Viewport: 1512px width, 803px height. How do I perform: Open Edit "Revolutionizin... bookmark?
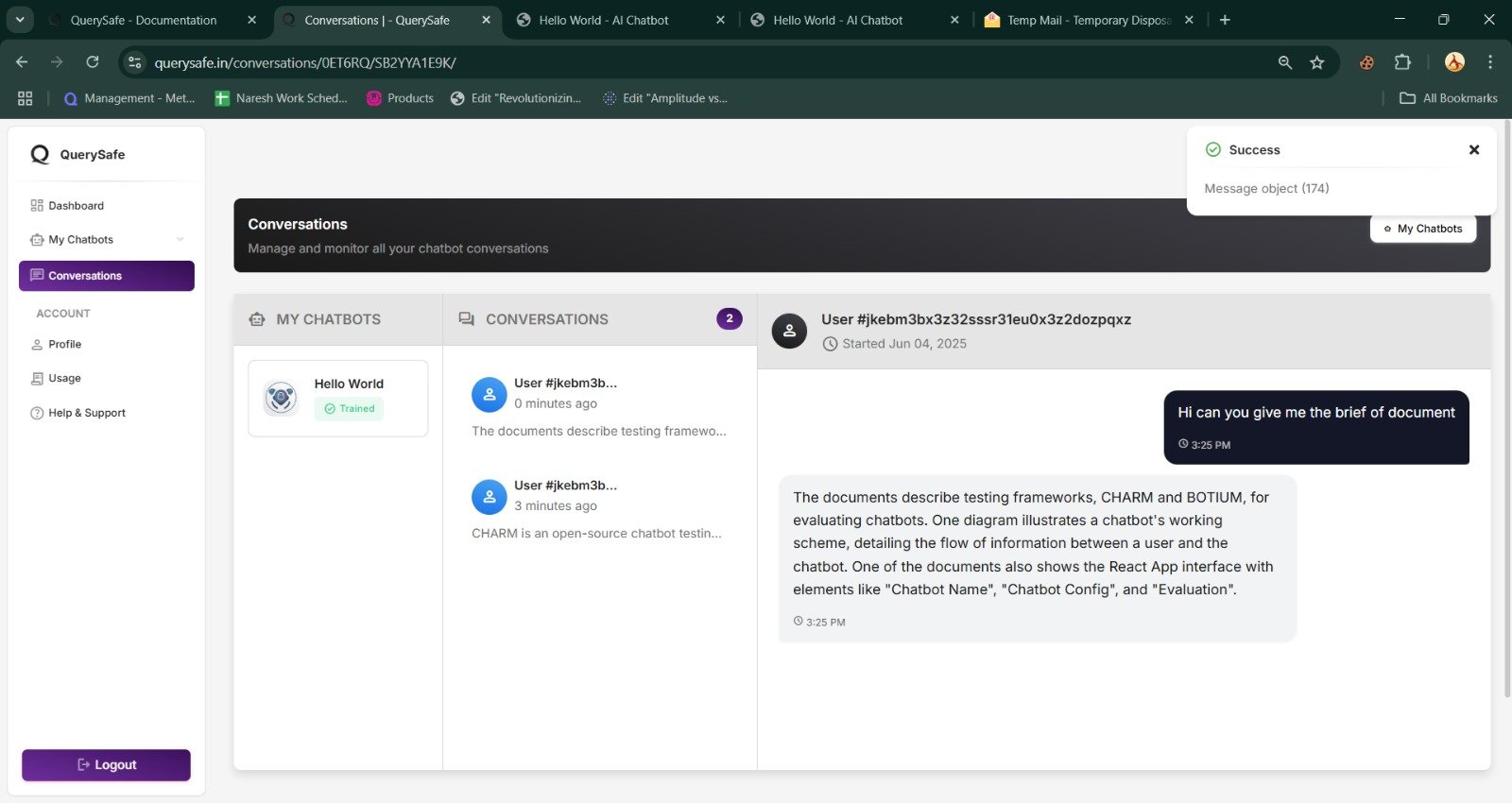coord(516,98)
